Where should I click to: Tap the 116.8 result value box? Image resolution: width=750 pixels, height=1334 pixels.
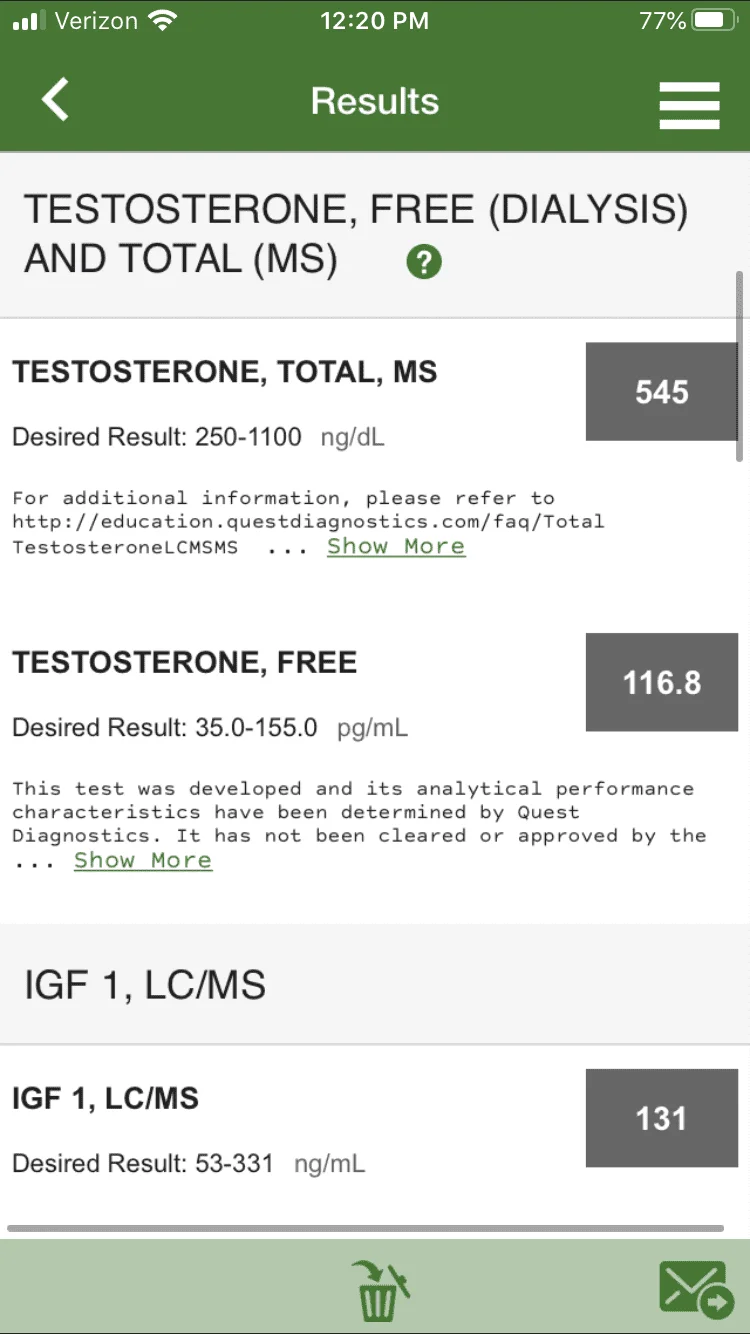tap(662, 682)
